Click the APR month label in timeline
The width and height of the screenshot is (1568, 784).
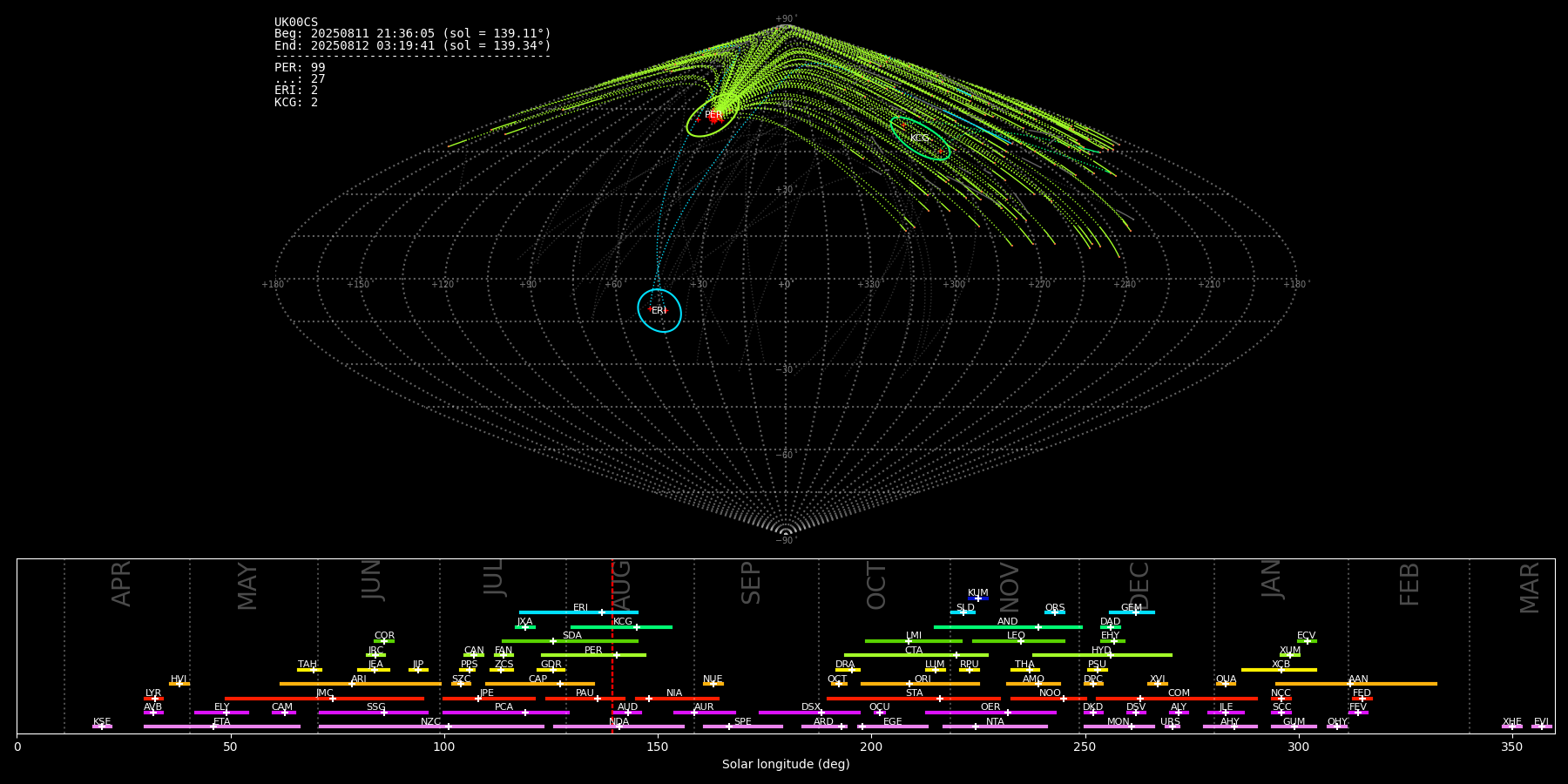click(121, 584)
